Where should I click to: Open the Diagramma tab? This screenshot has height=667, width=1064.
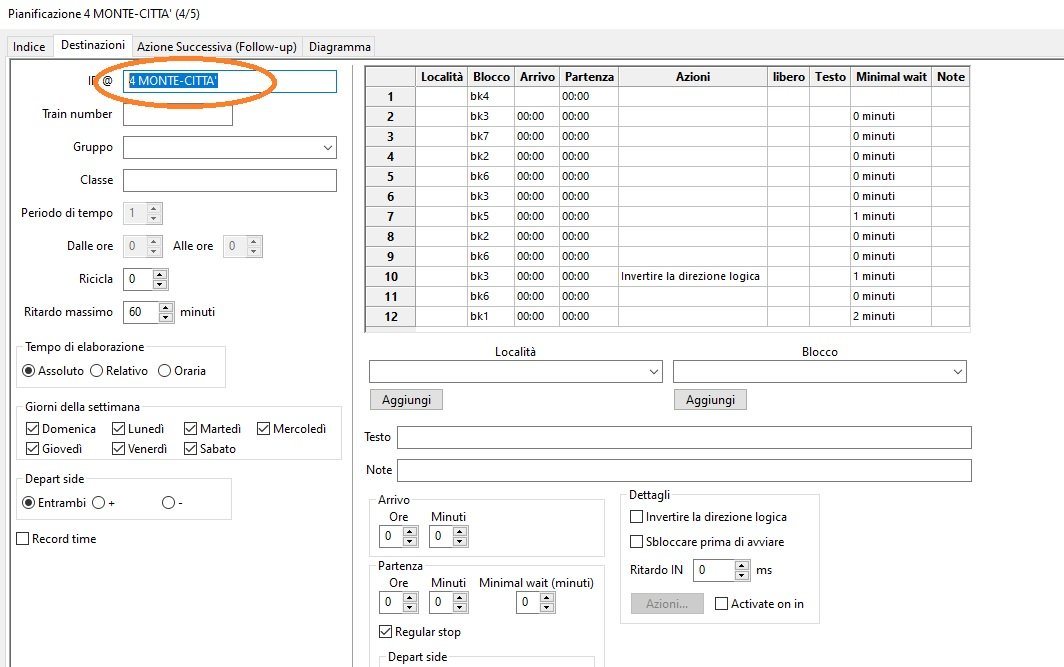click(x=340, y=47)
